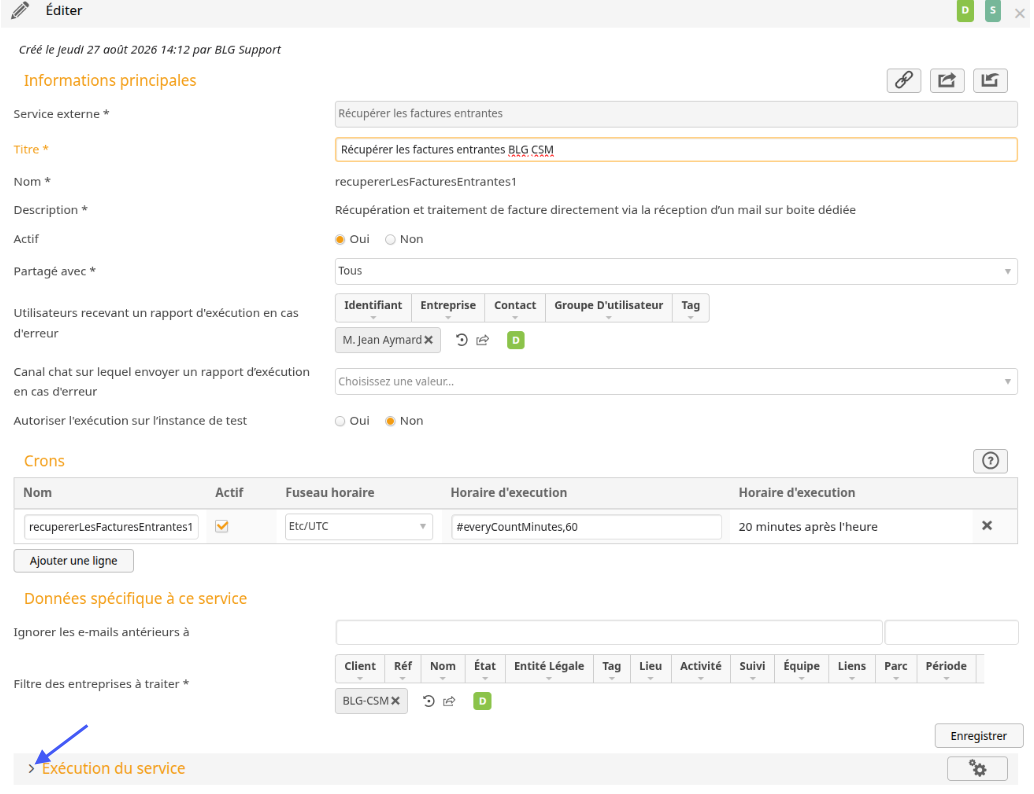This screenshot has width=1034, height=794.
Task: Click the recupererLesFacturesEntrantes1 name text under Titre
Action: pos(425,182)
